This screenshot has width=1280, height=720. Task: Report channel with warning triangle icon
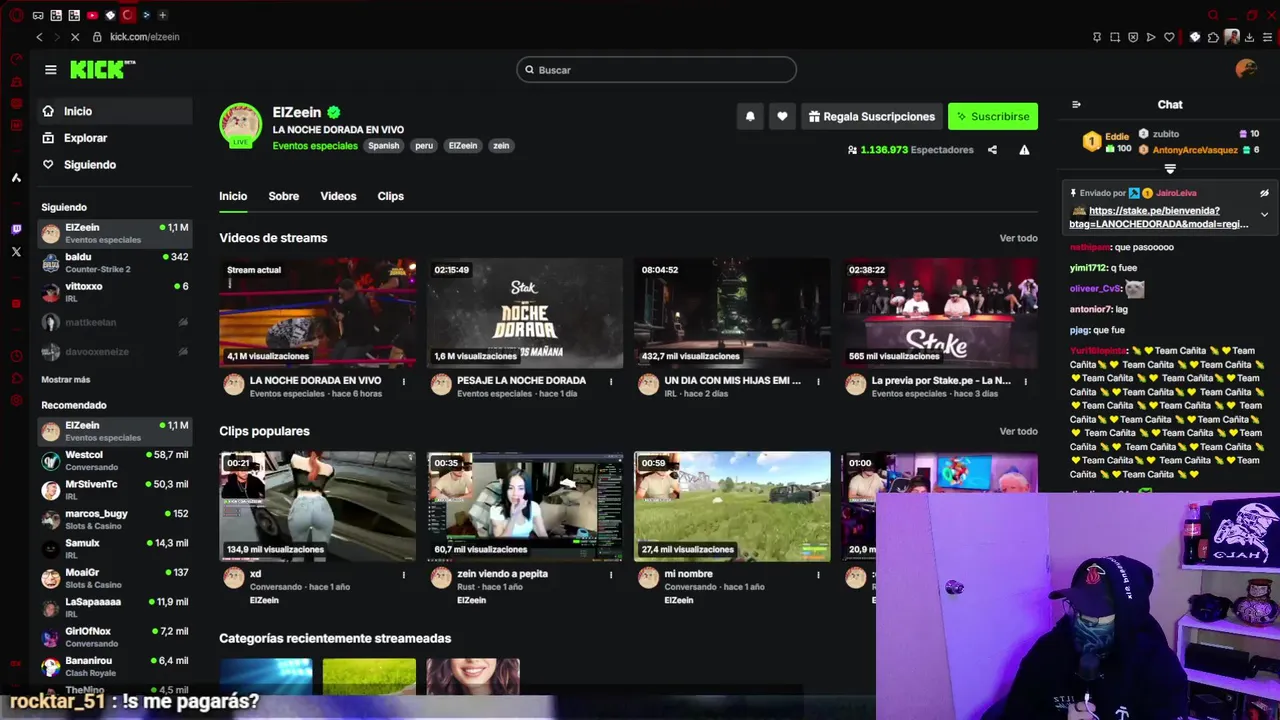[1024, 150]
